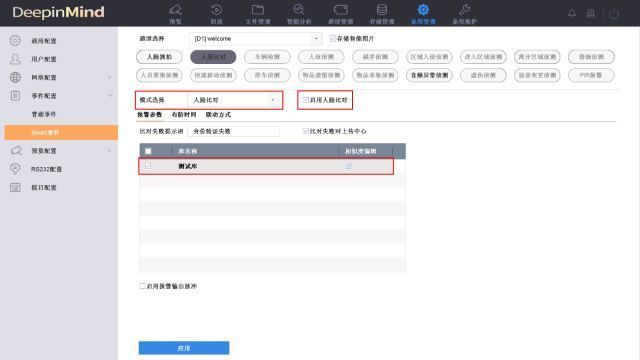The width and height of the screenshot is (640, 360).
Task: Expand preview config (预览配置) sidebar chevron
Action: pos(109,151)
